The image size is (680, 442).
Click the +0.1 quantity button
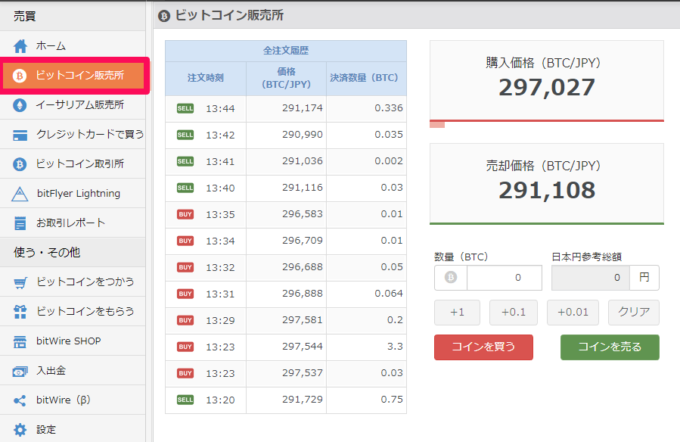tap(513, 312)
